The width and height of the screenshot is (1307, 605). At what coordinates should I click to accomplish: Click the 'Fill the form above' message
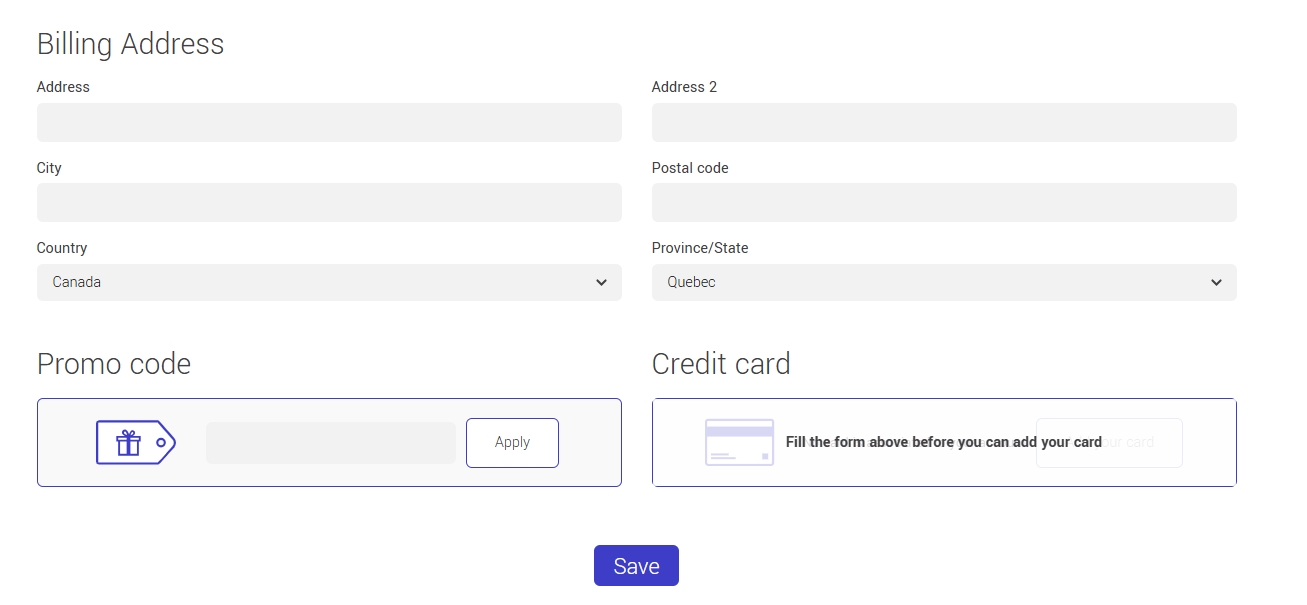point(944,442)
